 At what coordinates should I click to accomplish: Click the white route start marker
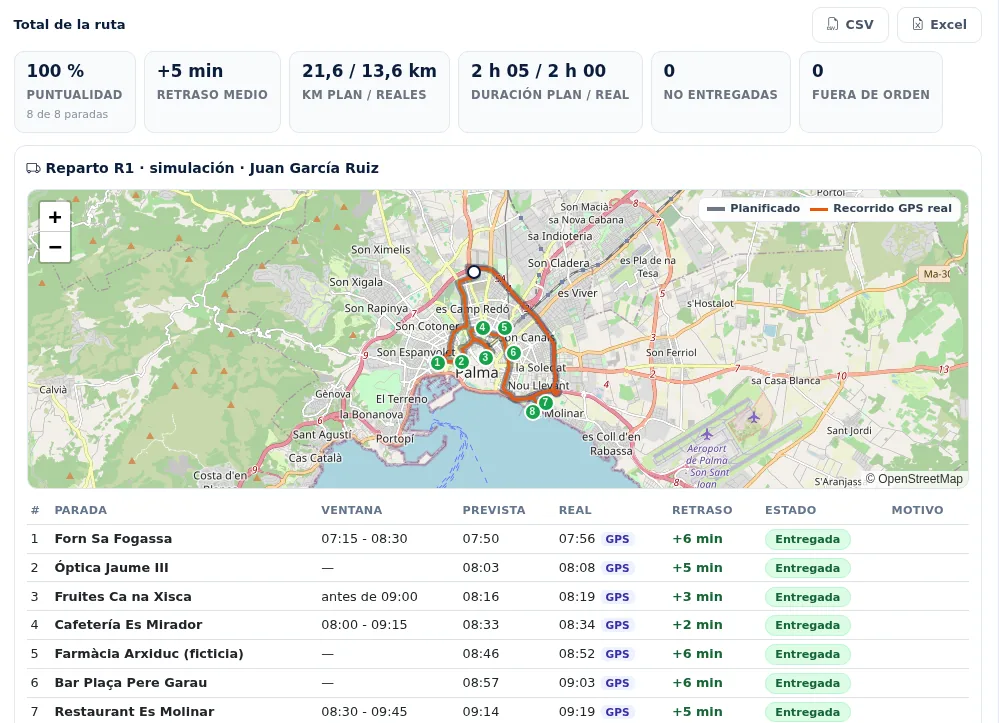[473, 272]
